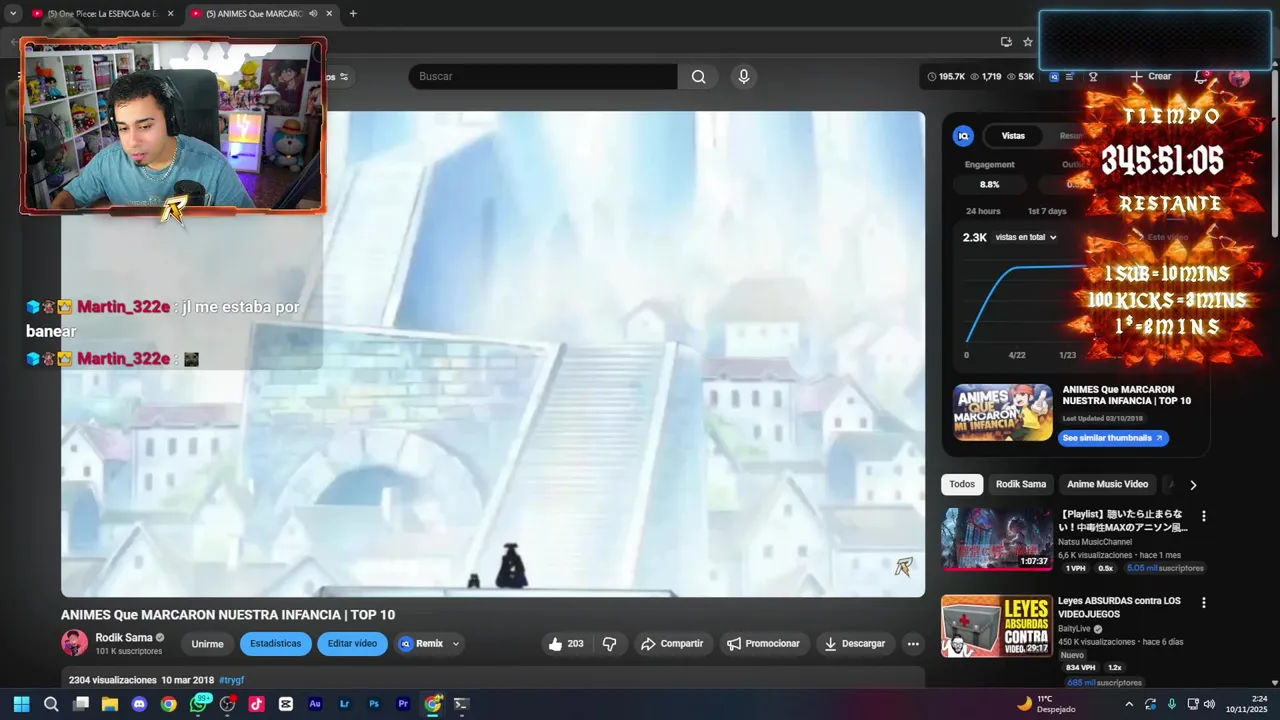Image resolution: width=1280 pixels, height=720 pixels.
Task: Click the vidIQ list icon beside the trophy
Action: point(1070,76)
